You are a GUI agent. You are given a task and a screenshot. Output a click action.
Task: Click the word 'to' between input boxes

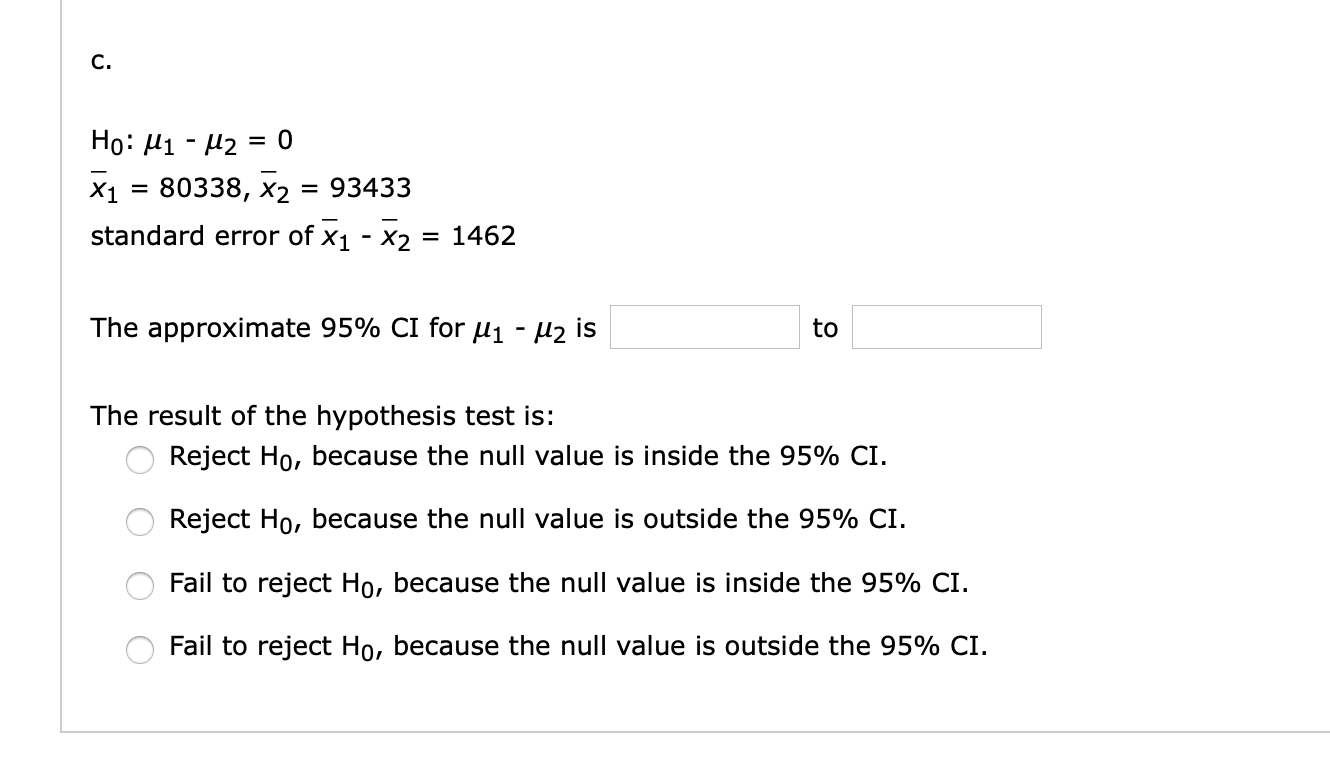click(x=825, y=328)
